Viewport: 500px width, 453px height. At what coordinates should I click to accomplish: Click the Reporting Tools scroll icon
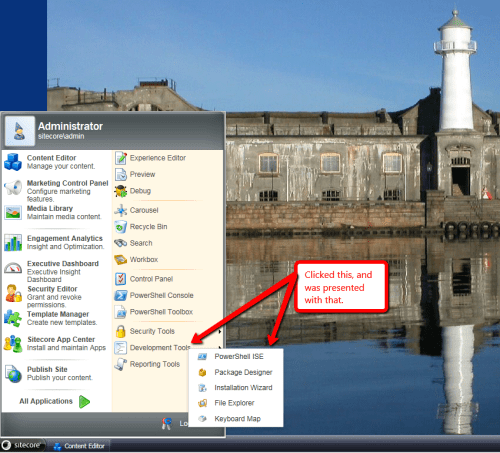pyautogui.click(x=120, y=364)
